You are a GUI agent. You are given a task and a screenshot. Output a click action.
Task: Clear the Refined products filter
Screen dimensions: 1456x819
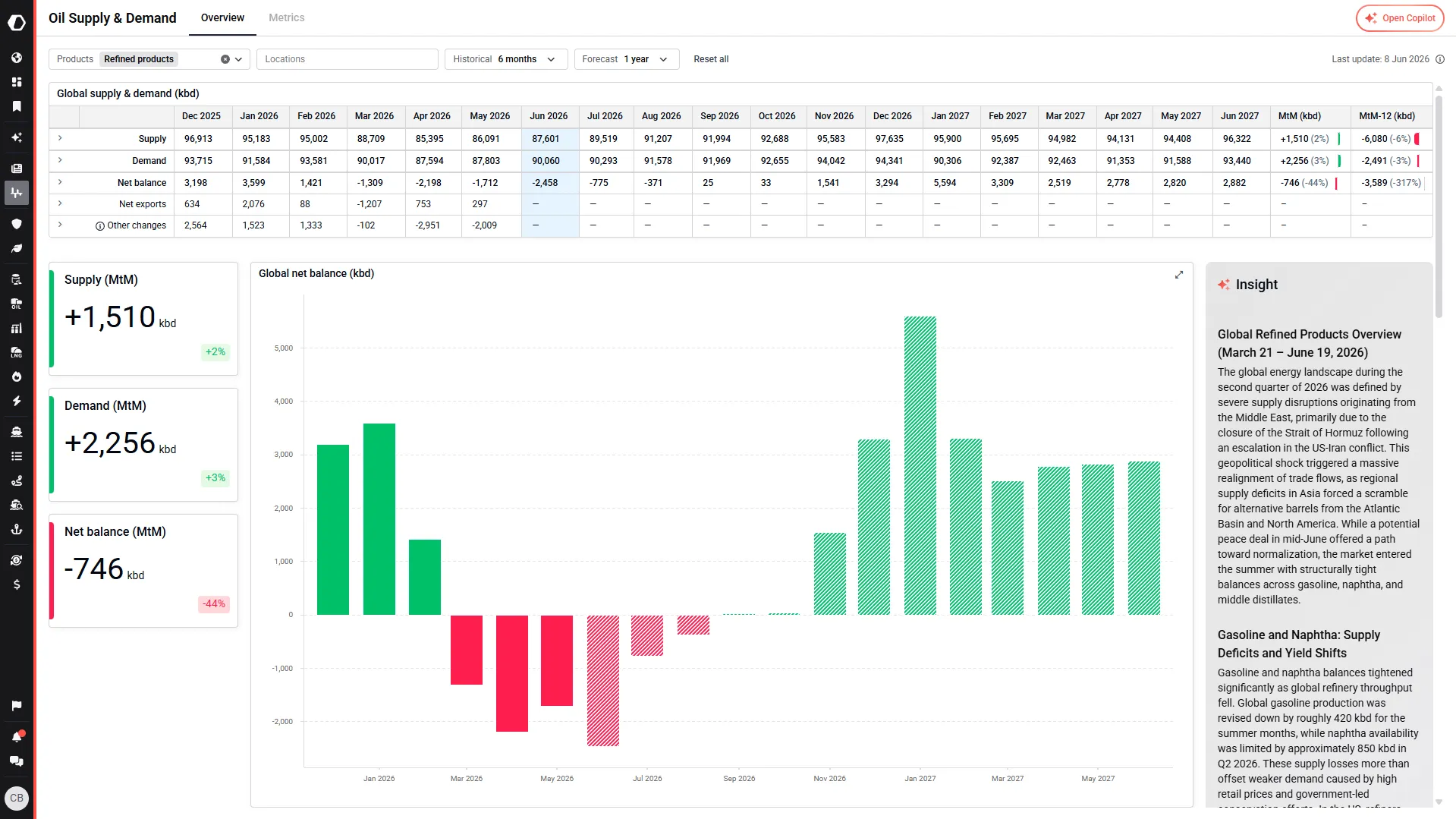pos(225,59)
